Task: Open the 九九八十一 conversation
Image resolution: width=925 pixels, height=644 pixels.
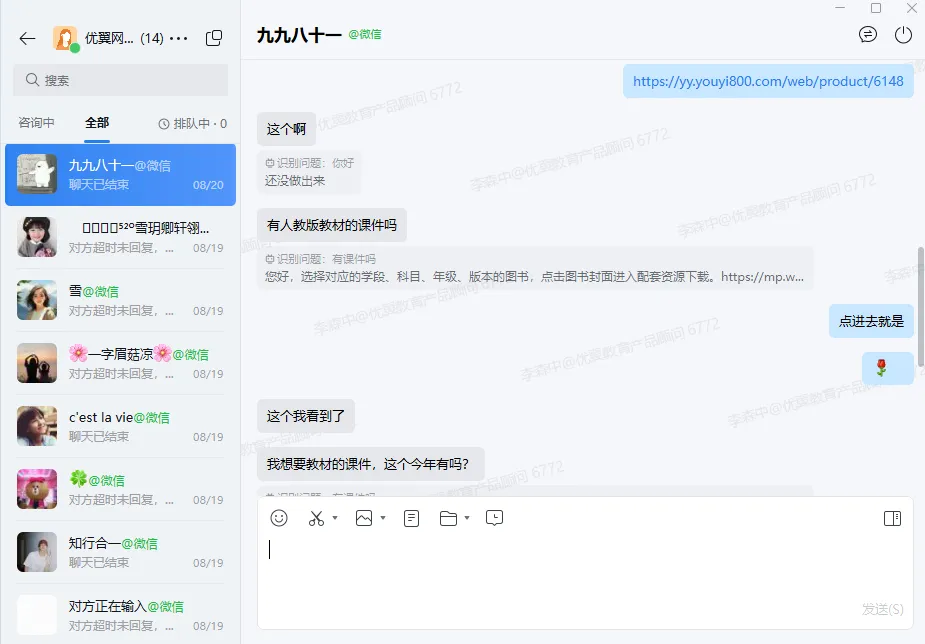Action: point(120,175)
